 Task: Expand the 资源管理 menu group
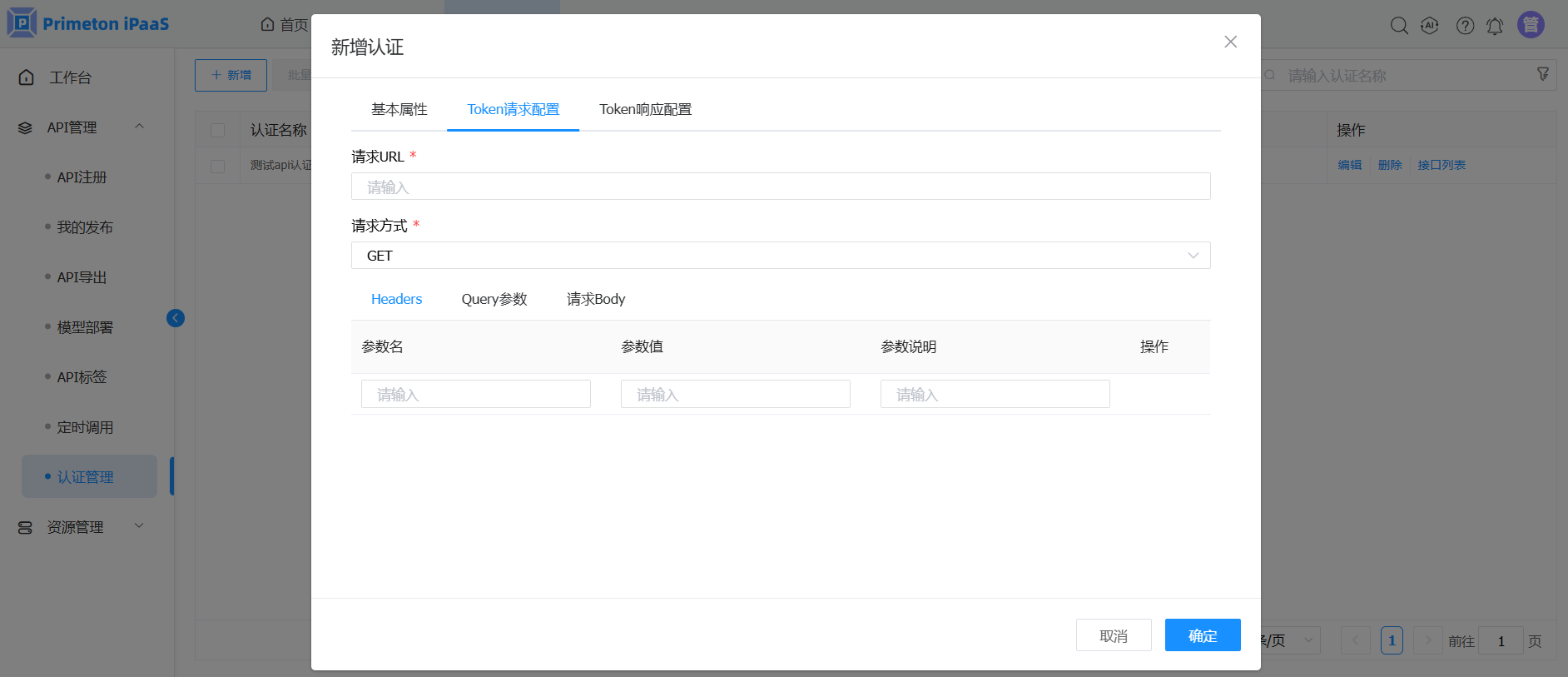point(139,526)
